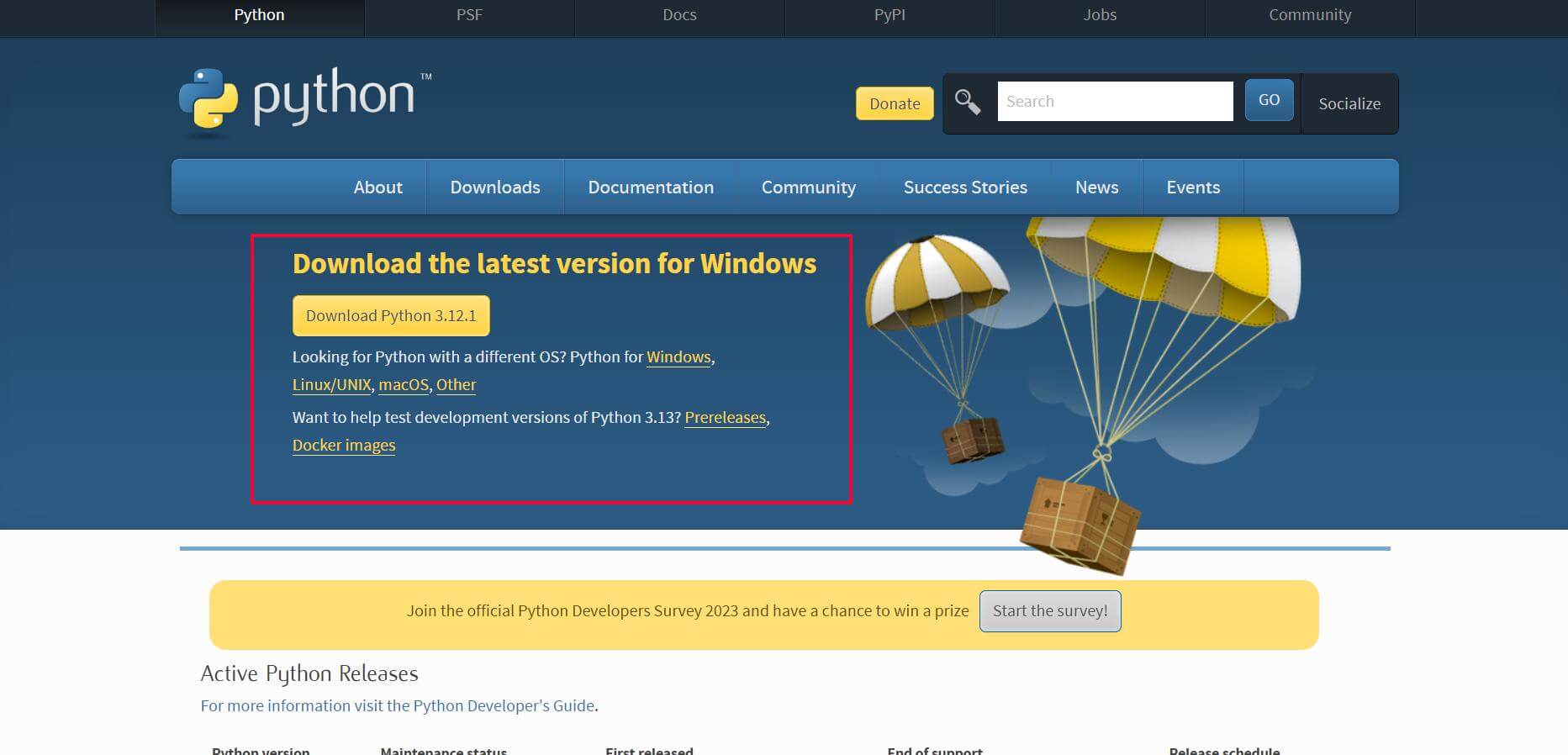Follow the Windows download link
Image resolution: width=1568 pixels, height=755 pixels.
678,357
